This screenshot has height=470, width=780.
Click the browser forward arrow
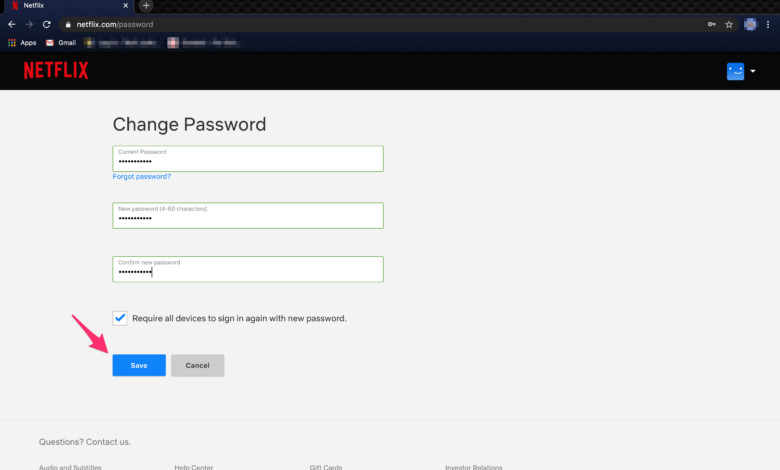click(29, 24)
